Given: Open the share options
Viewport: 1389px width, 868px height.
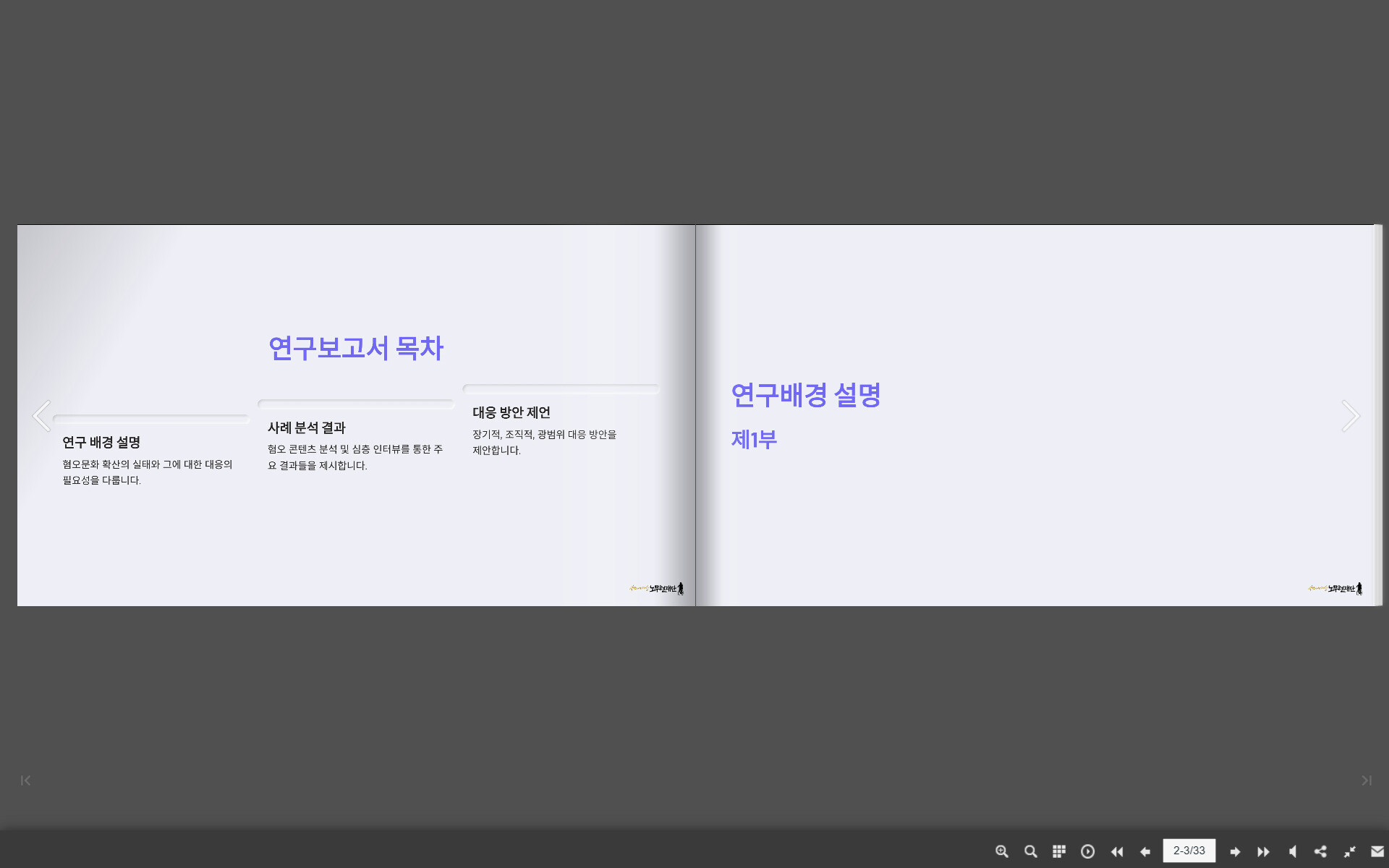Looking at the screenshot, I should coord(1320,851).
